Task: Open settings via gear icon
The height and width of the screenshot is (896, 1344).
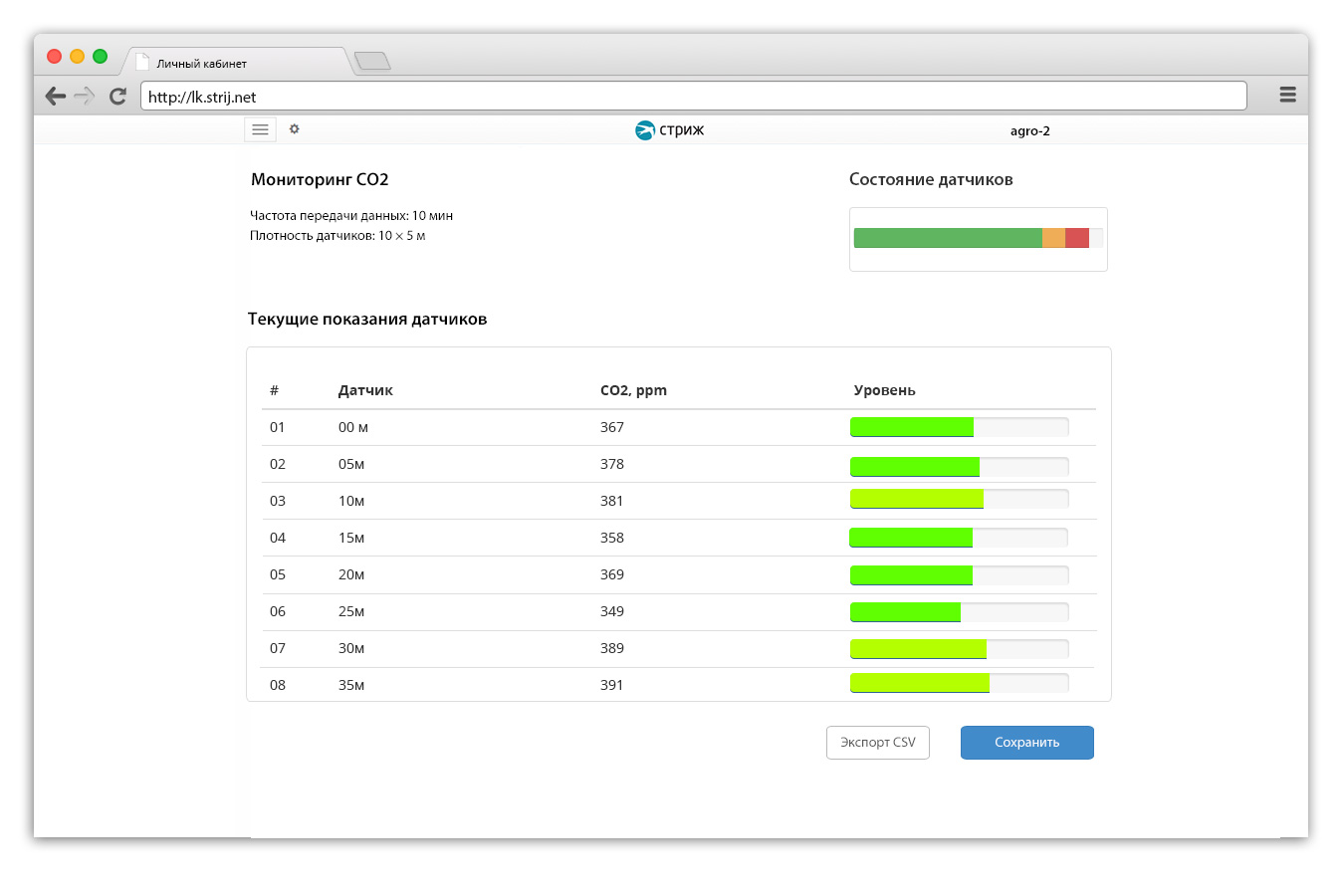Action: [294, 128]
